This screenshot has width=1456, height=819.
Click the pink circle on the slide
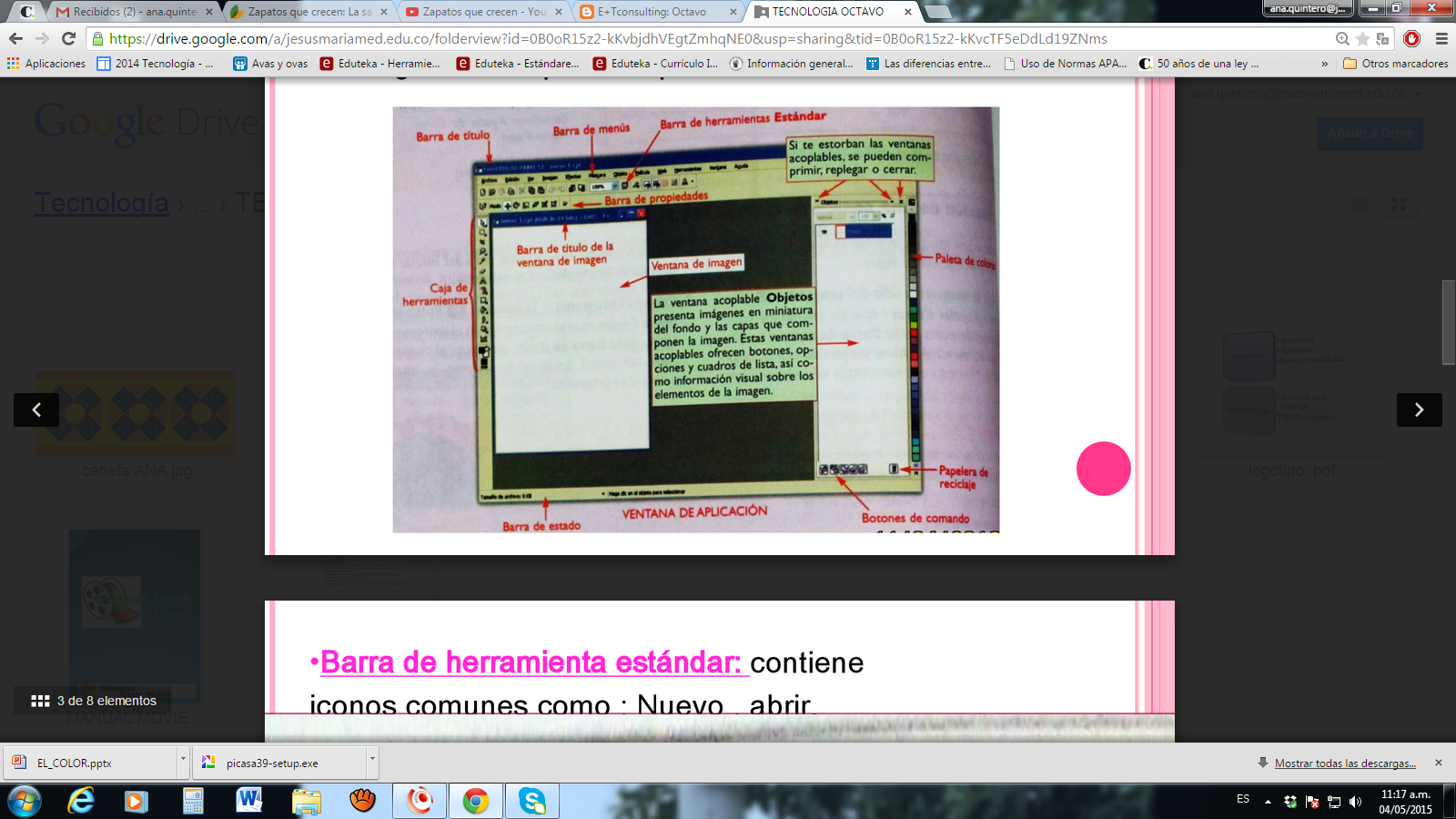pyautogui.click(x=1103, y=469)
